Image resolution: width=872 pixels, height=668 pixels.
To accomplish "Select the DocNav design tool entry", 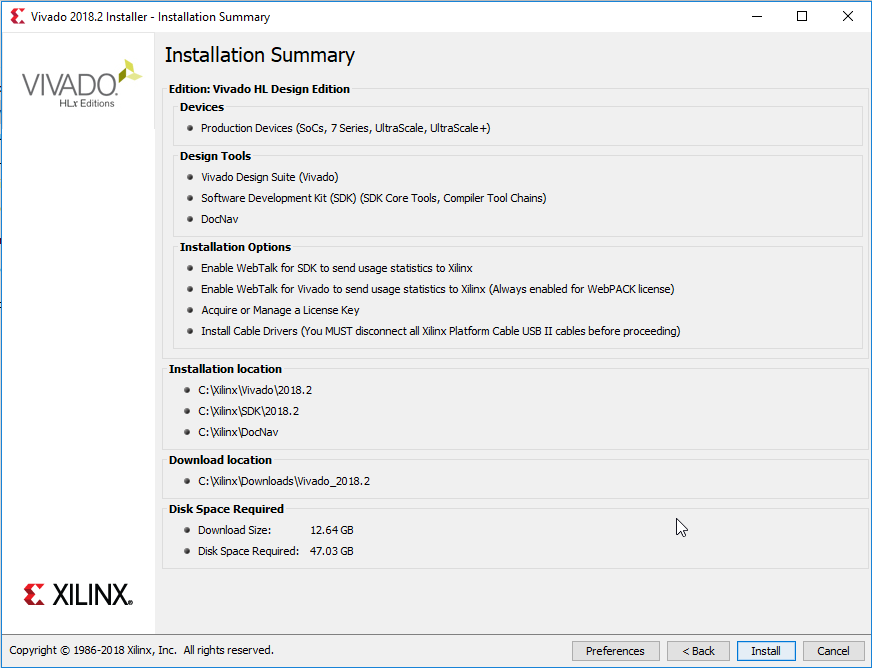I will pyautogui.click(x=220, y=220).
